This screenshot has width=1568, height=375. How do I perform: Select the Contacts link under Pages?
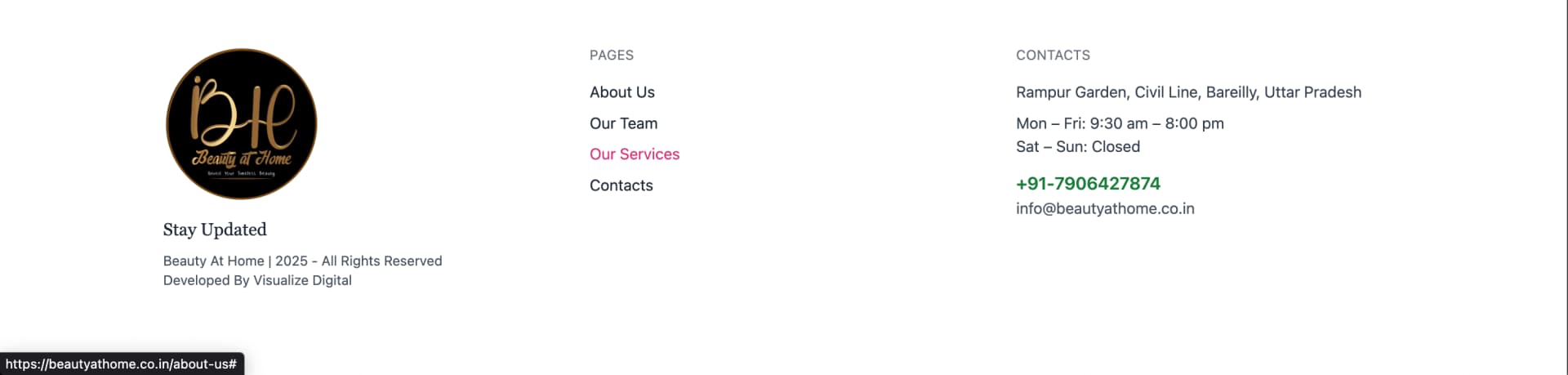point(621,185)
